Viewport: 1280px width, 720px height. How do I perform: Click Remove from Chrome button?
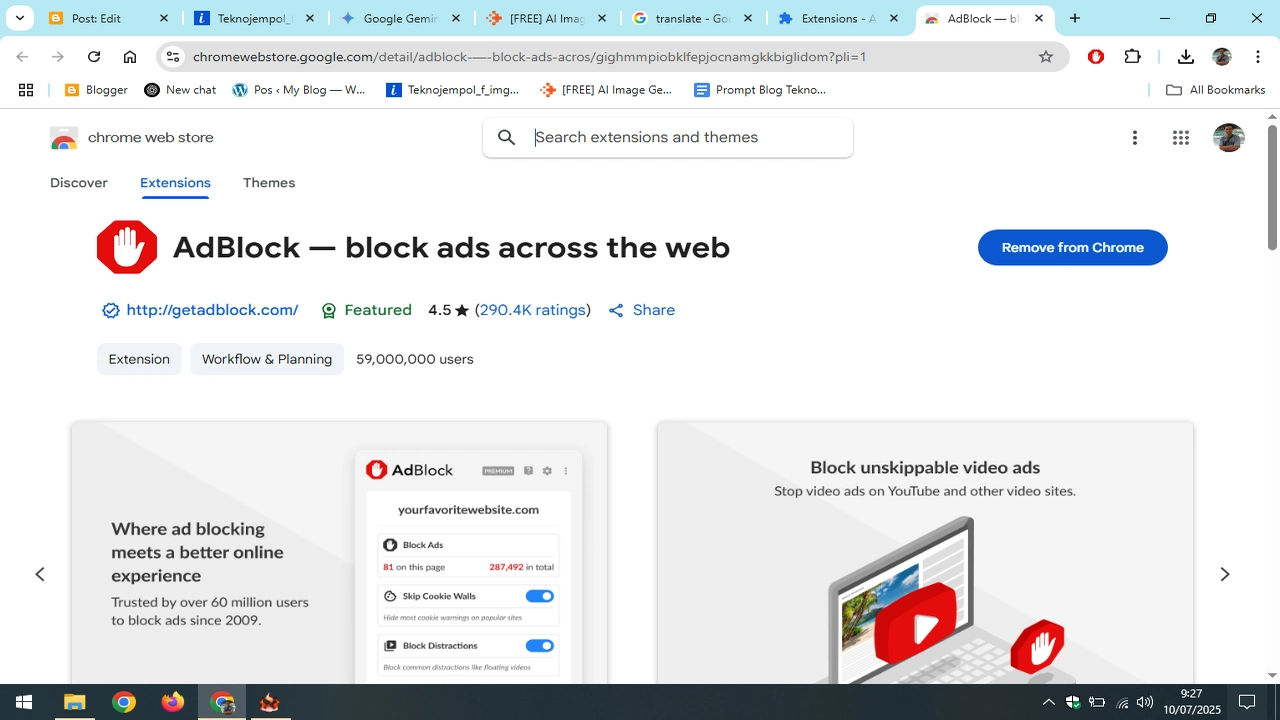[x=1072, y=248]
